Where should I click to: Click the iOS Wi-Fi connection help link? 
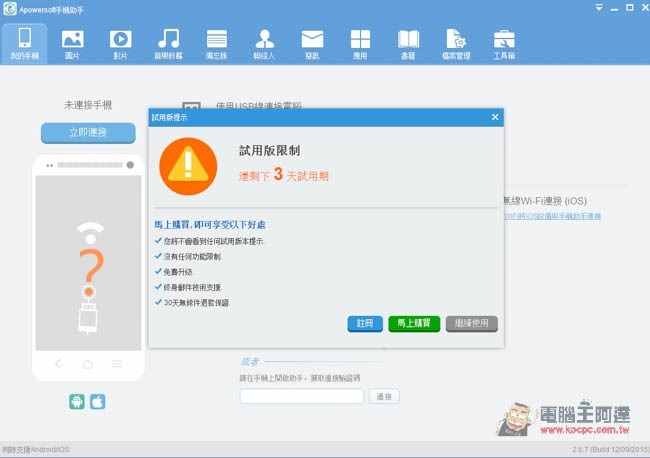tap(553, 216)
